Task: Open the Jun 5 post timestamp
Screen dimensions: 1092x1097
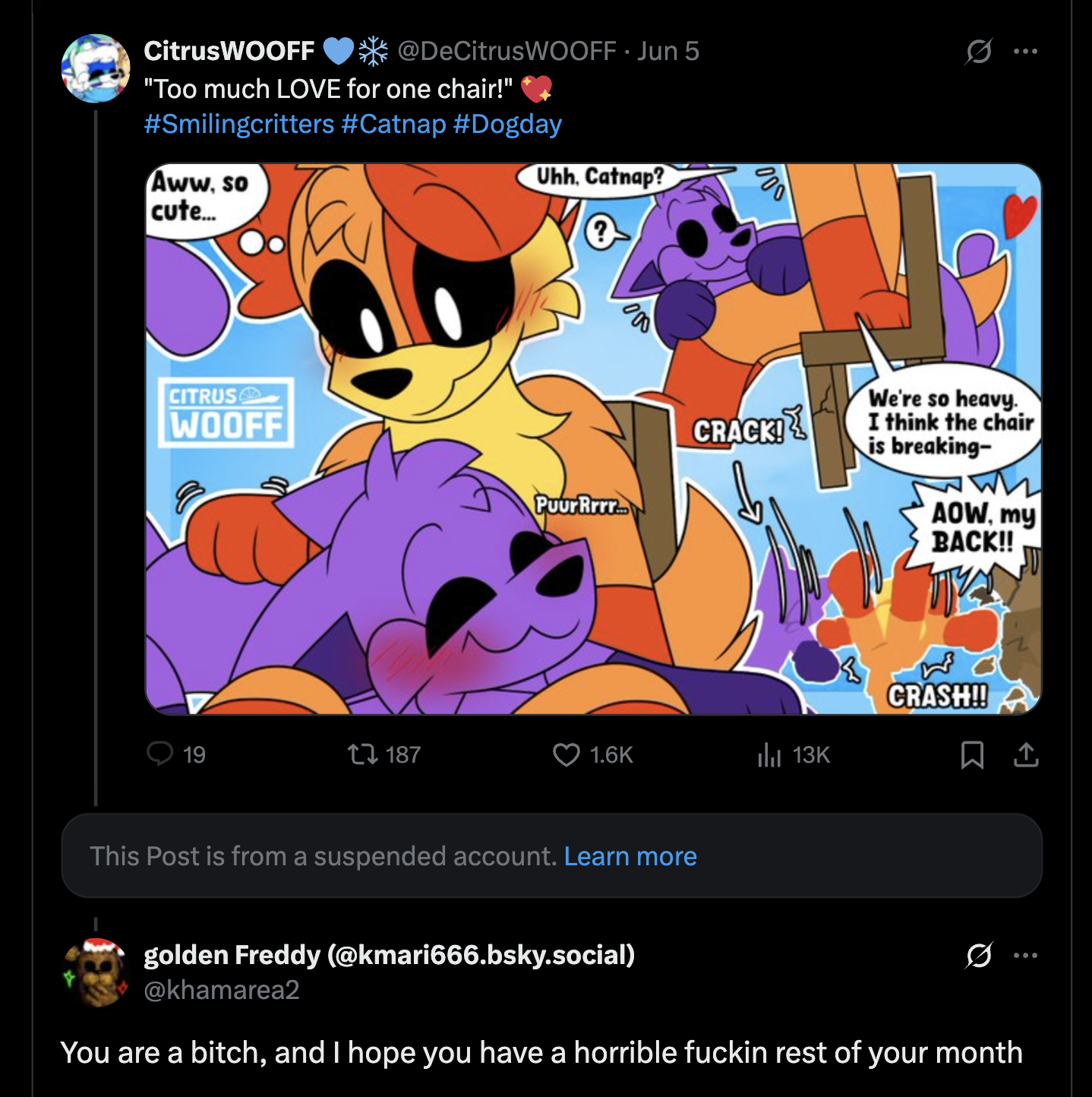Action: [x=668, y=51]
